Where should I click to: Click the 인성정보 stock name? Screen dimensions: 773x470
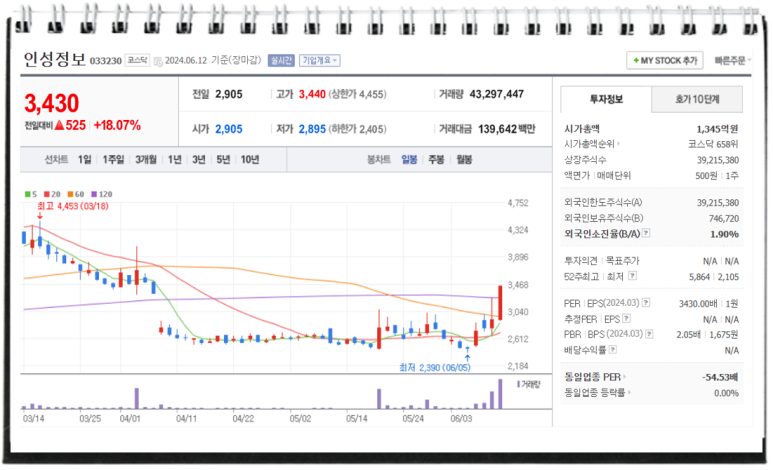[x=55, y=60]
